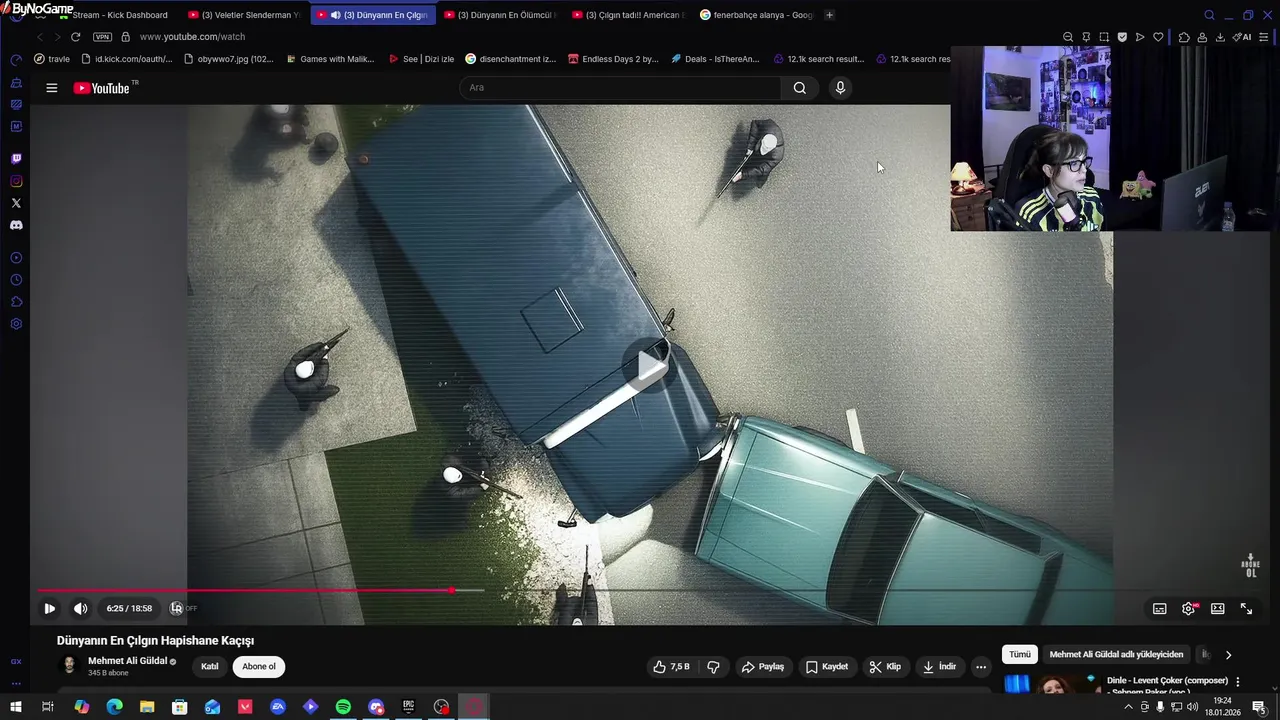Open browser downloads arrow icon
Screen dimensions: 1280x720
[x=1220, y=37]
